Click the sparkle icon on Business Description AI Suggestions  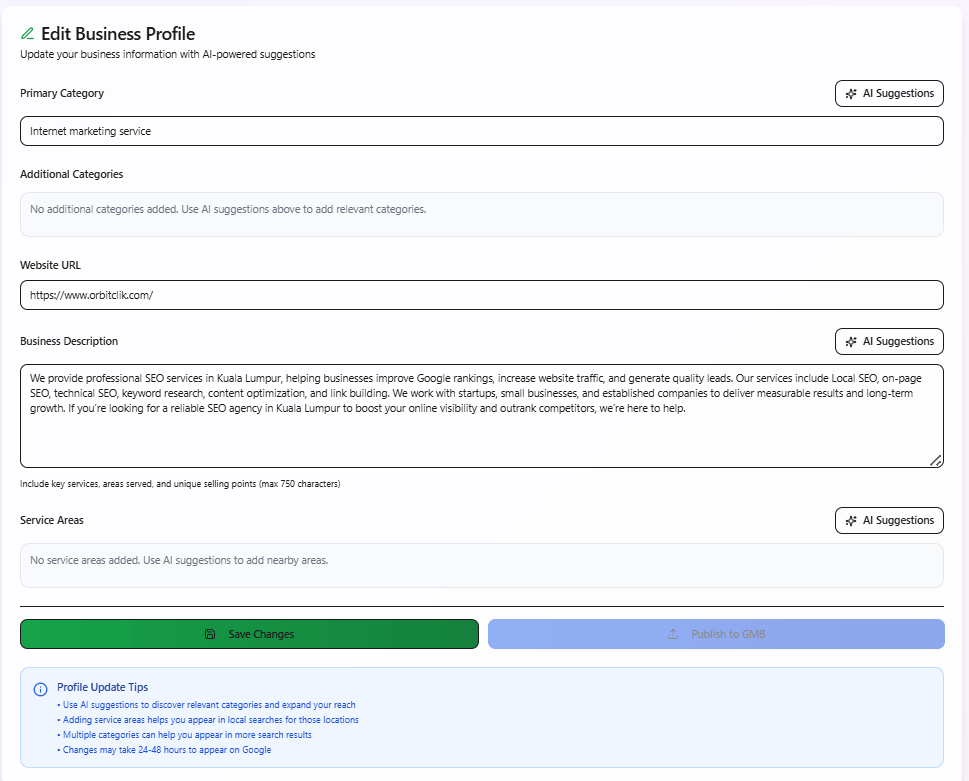pyautogui.click(x=852, y=341)
